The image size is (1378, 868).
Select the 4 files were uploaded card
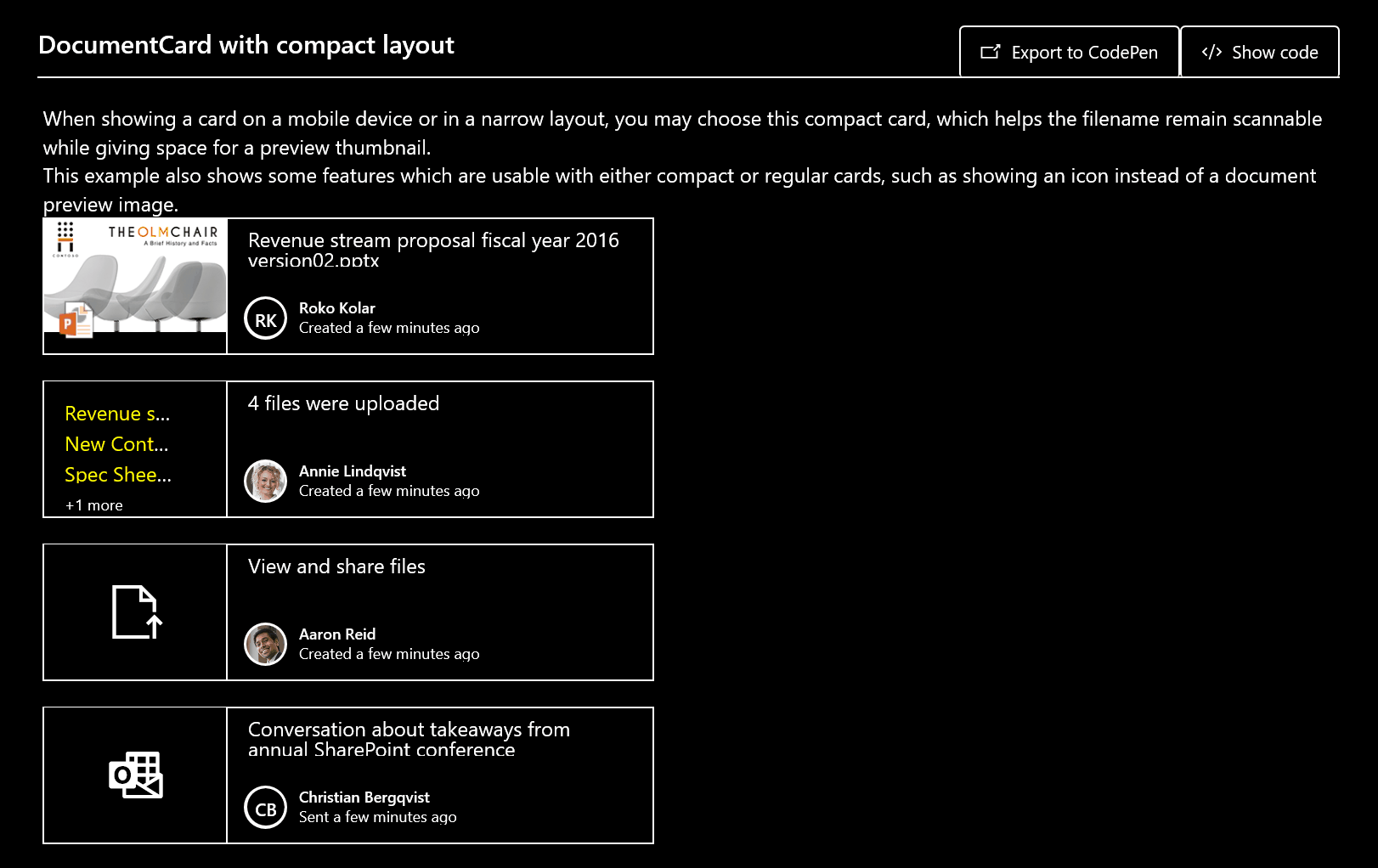click(x=342, y=403)
